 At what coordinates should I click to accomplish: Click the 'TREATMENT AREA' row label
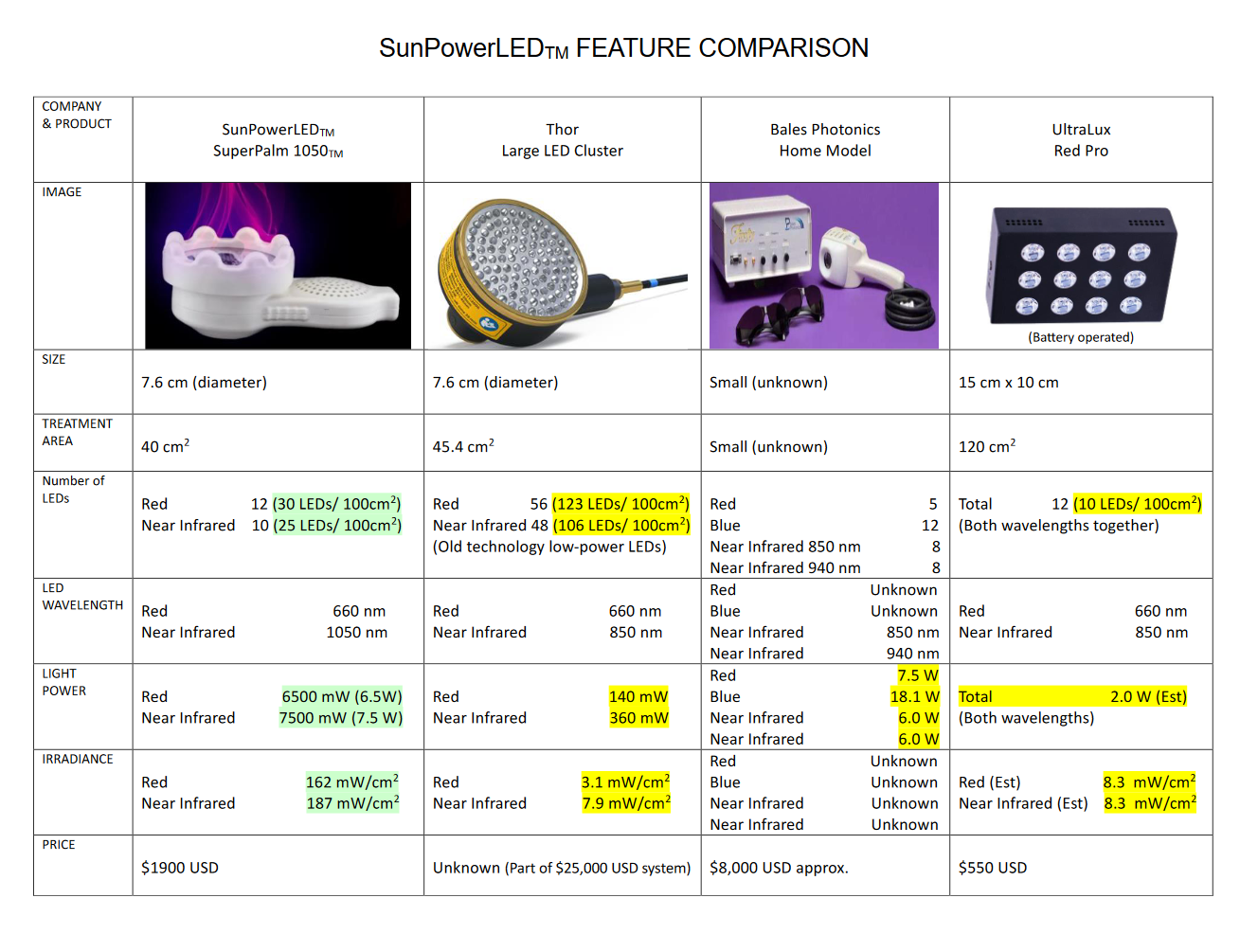(77, 432)
